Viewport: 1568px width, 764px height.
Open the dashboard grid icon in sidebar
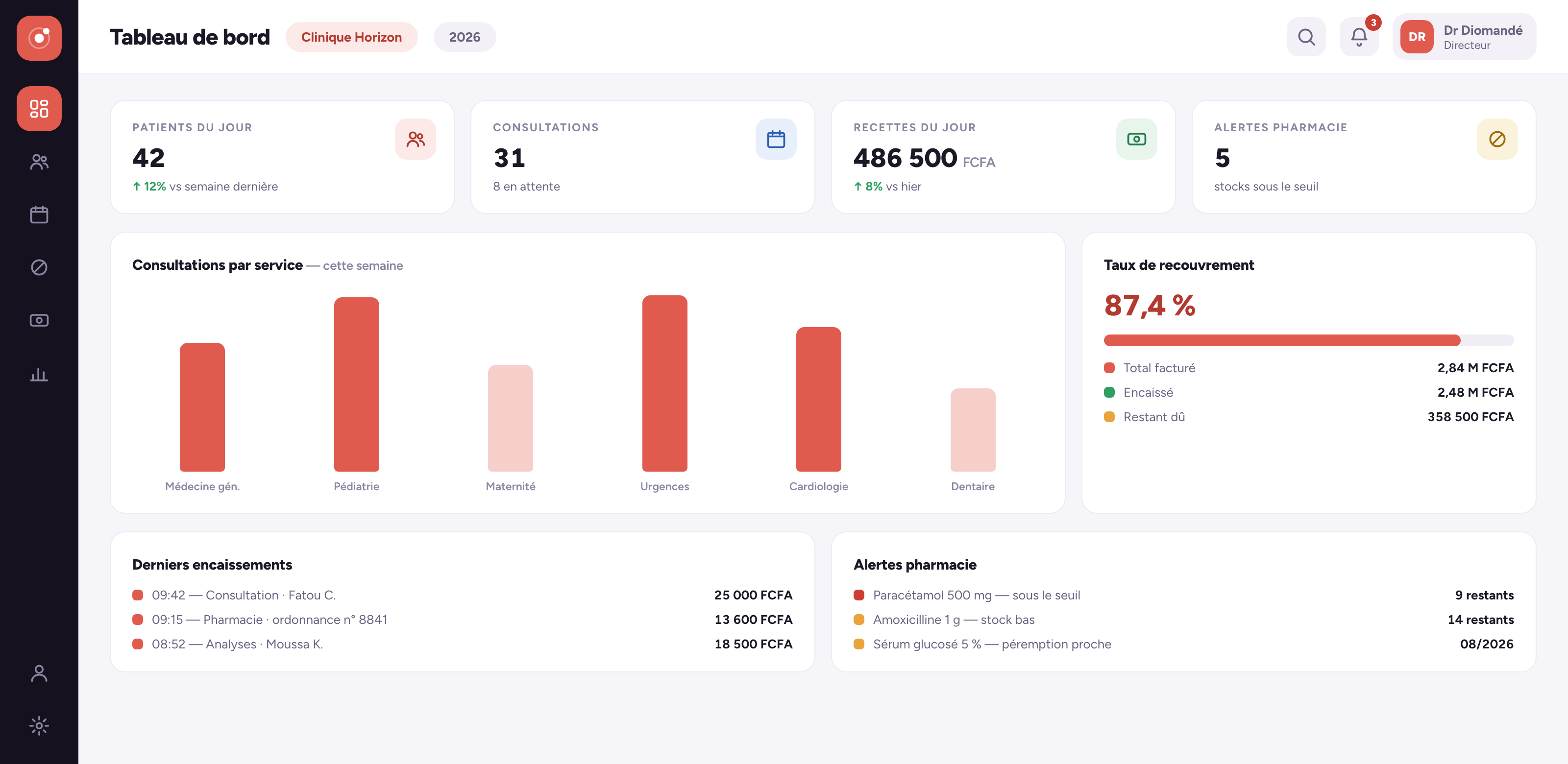[39, 109]
